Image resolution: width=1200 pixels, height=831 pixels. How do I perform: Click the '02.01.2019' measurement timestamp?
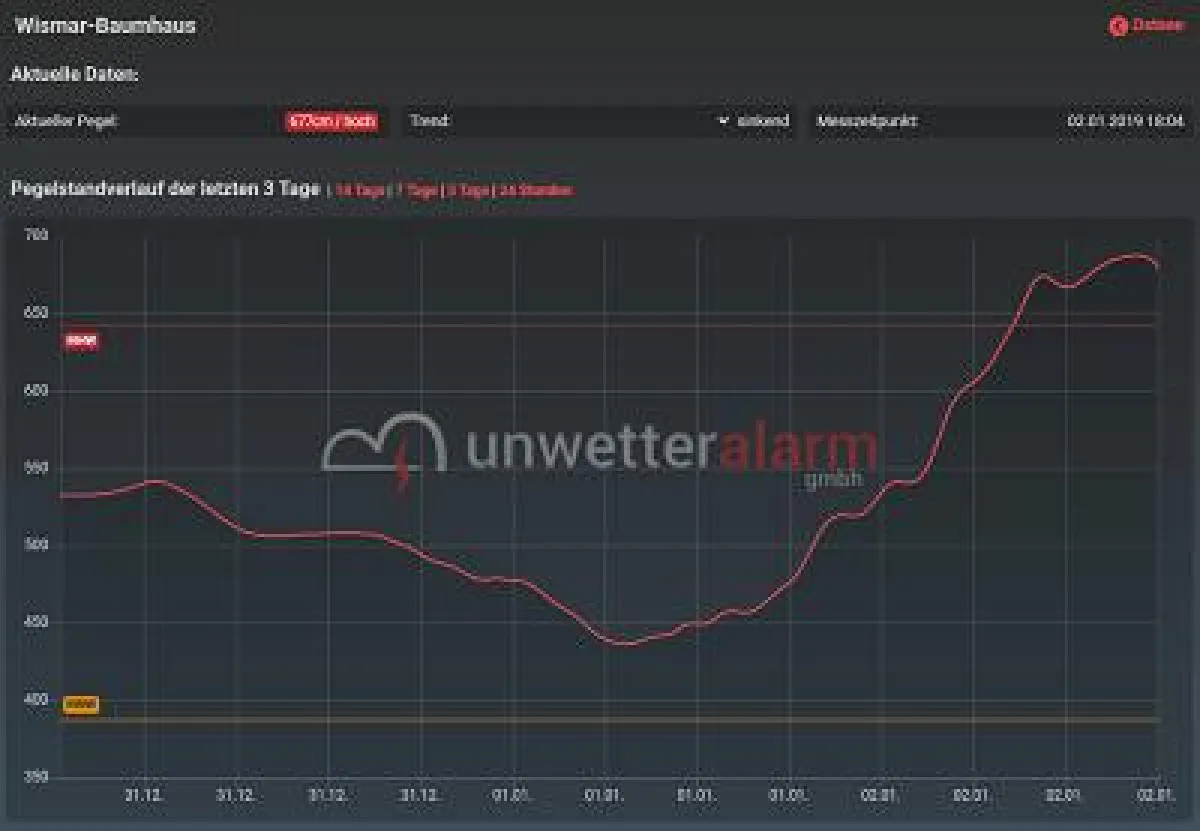[1127, 121]
